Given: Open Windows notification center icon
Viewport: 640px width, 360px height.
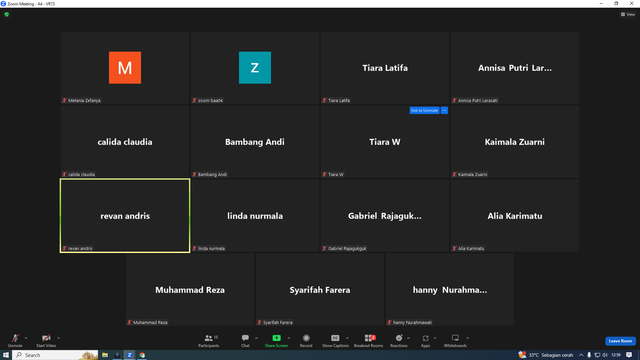Looking at the screenshot, I should coord(629,355).
